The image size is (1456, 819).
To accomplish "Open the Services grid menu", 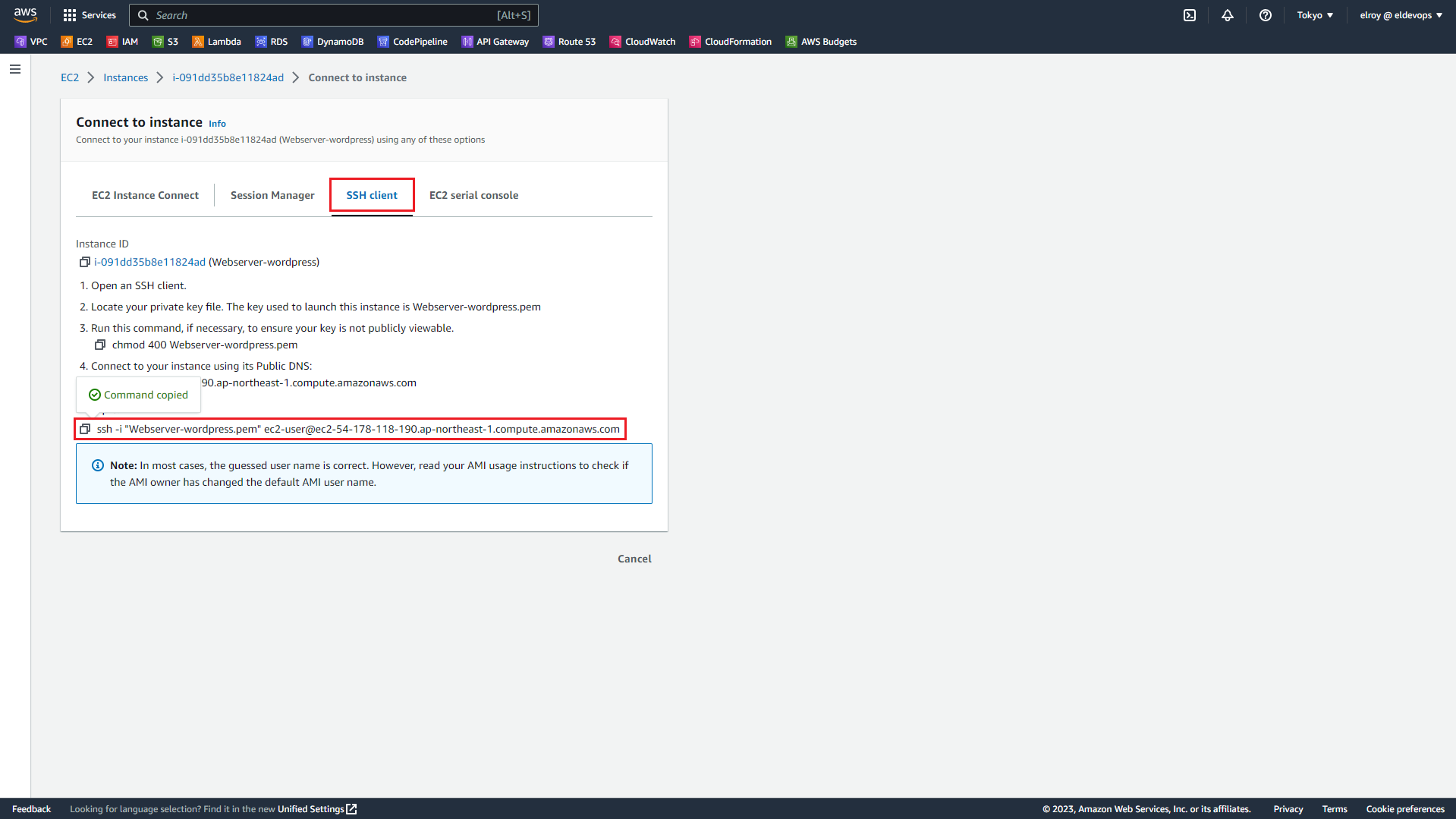I will 90,15.
